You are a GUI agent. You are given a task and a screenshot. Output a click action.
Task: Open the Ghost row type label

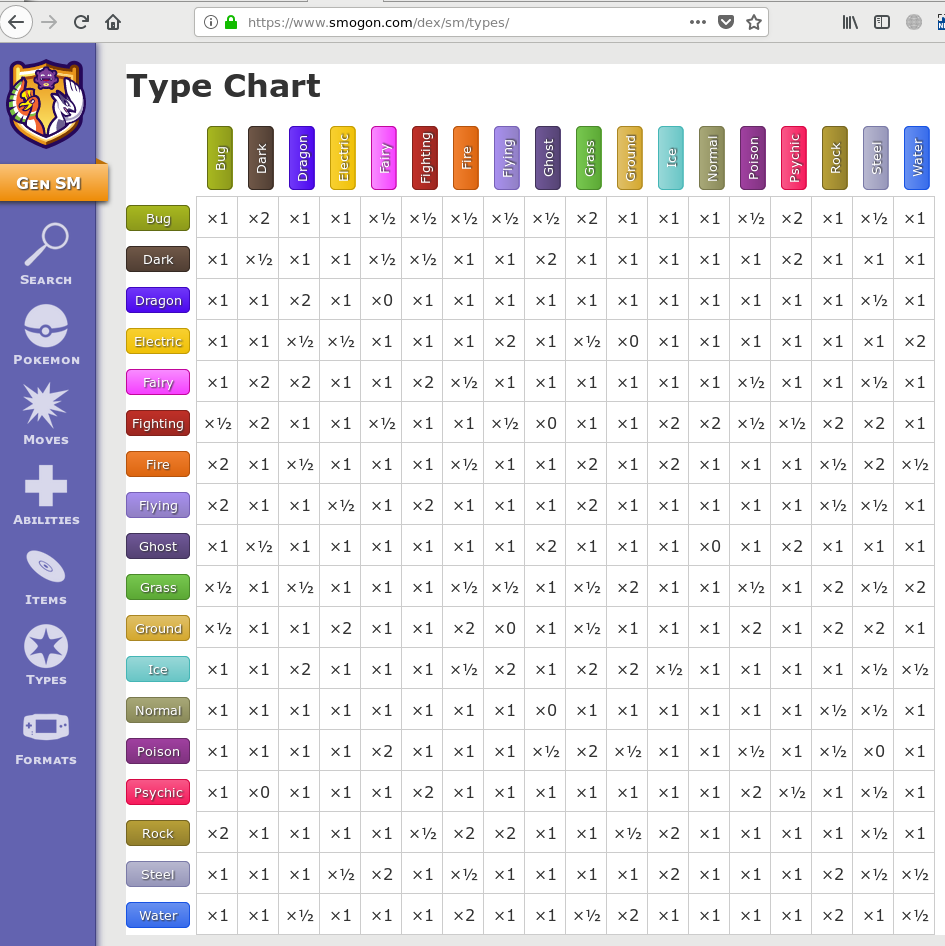click(x=158, y=547)
